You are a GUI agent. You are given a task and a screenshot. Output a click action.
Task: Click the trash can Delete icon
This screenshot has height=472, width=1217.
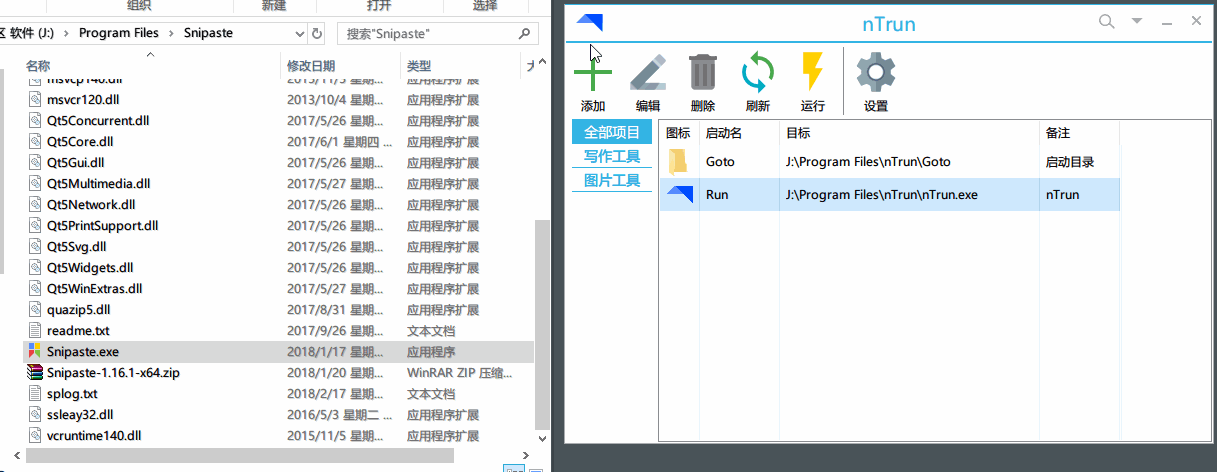tap(703, 73)
